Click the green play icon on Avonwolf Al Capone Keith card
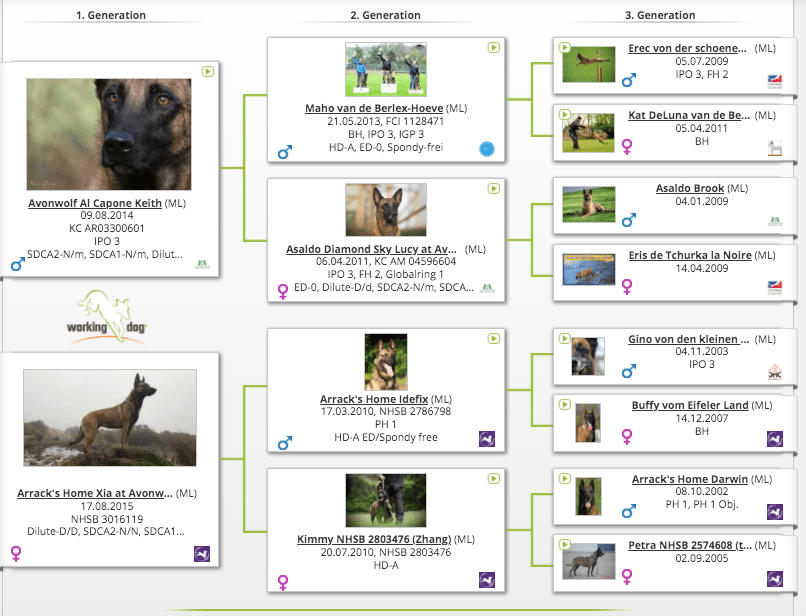 [x=207, y=72]
